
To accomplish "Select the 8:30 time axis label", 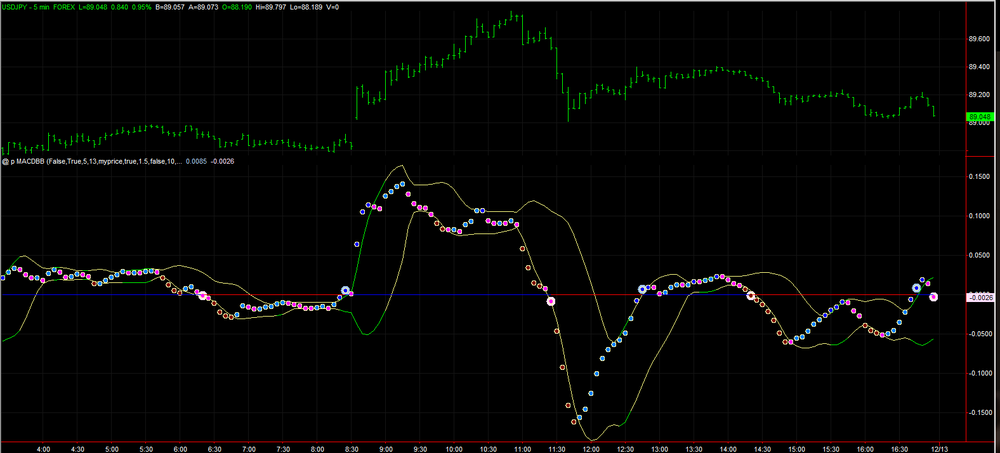I will tap(351, 449).
